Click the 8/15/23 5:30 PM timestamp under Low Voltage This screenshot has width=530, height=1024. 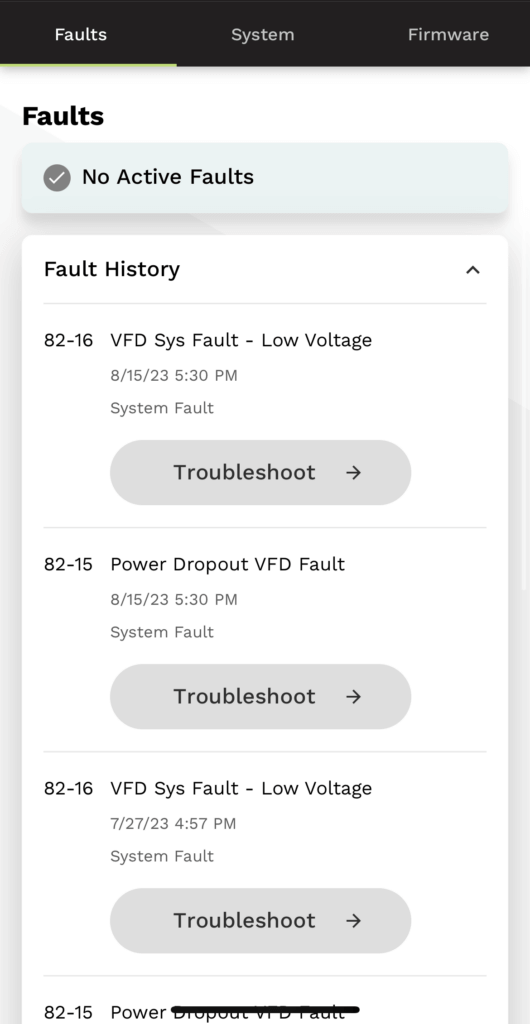[x=174, y=376]
